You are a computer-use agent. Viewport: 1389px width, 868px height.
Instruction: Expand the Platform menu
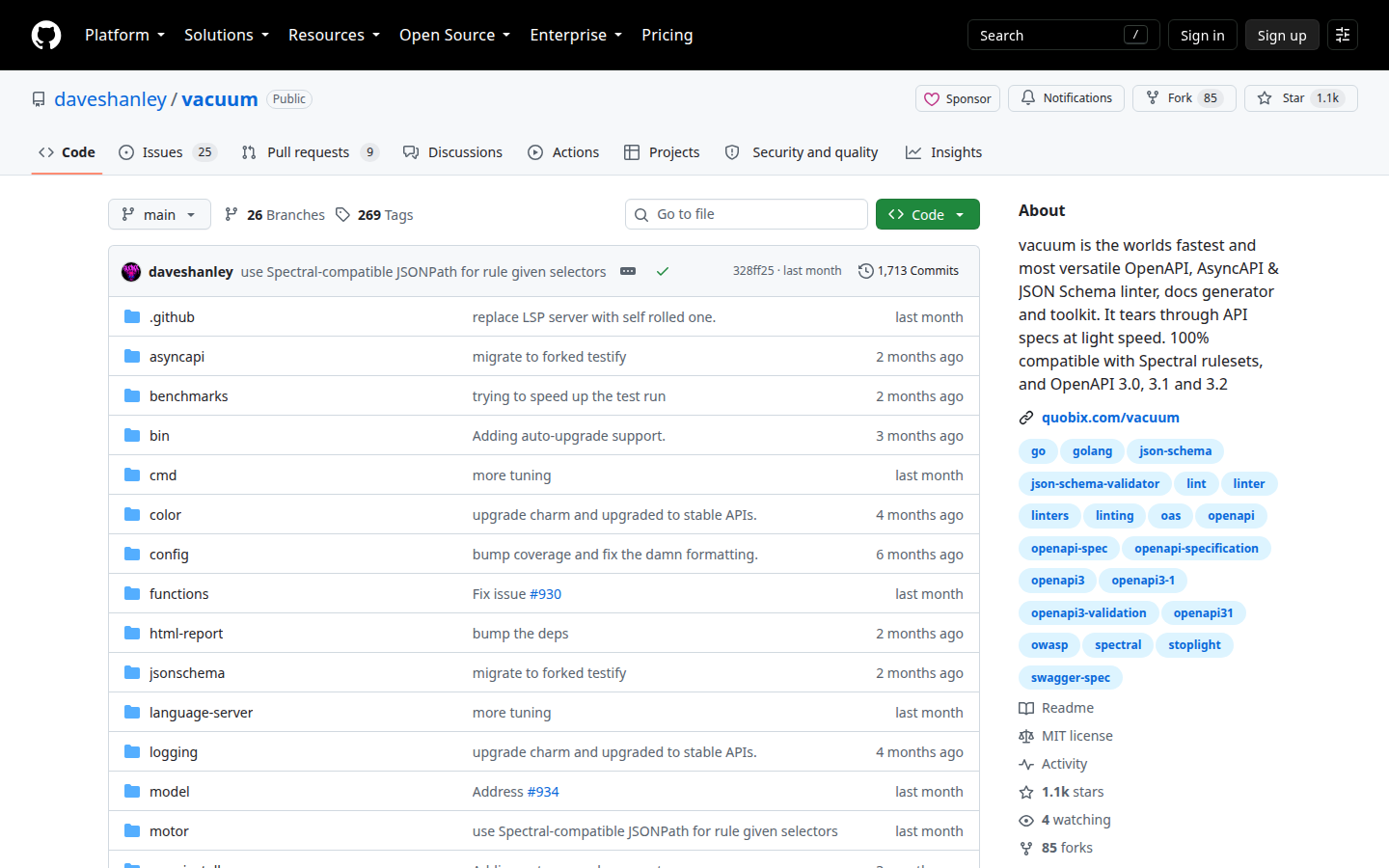[x=124, y=35]
